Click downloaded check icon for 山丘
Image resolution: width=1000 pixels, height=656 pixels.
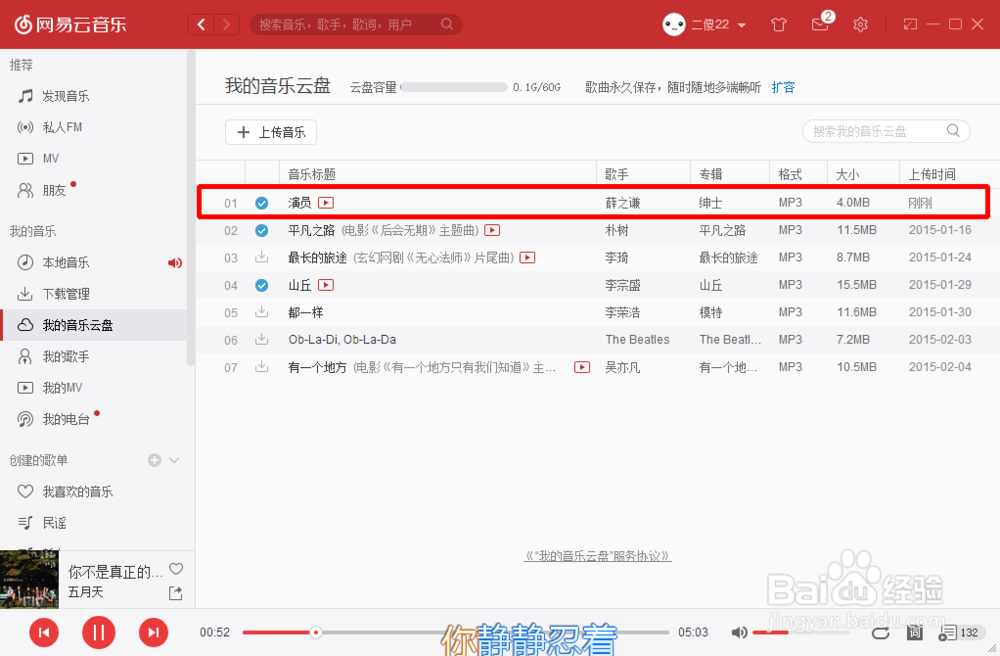coord(261,285)
